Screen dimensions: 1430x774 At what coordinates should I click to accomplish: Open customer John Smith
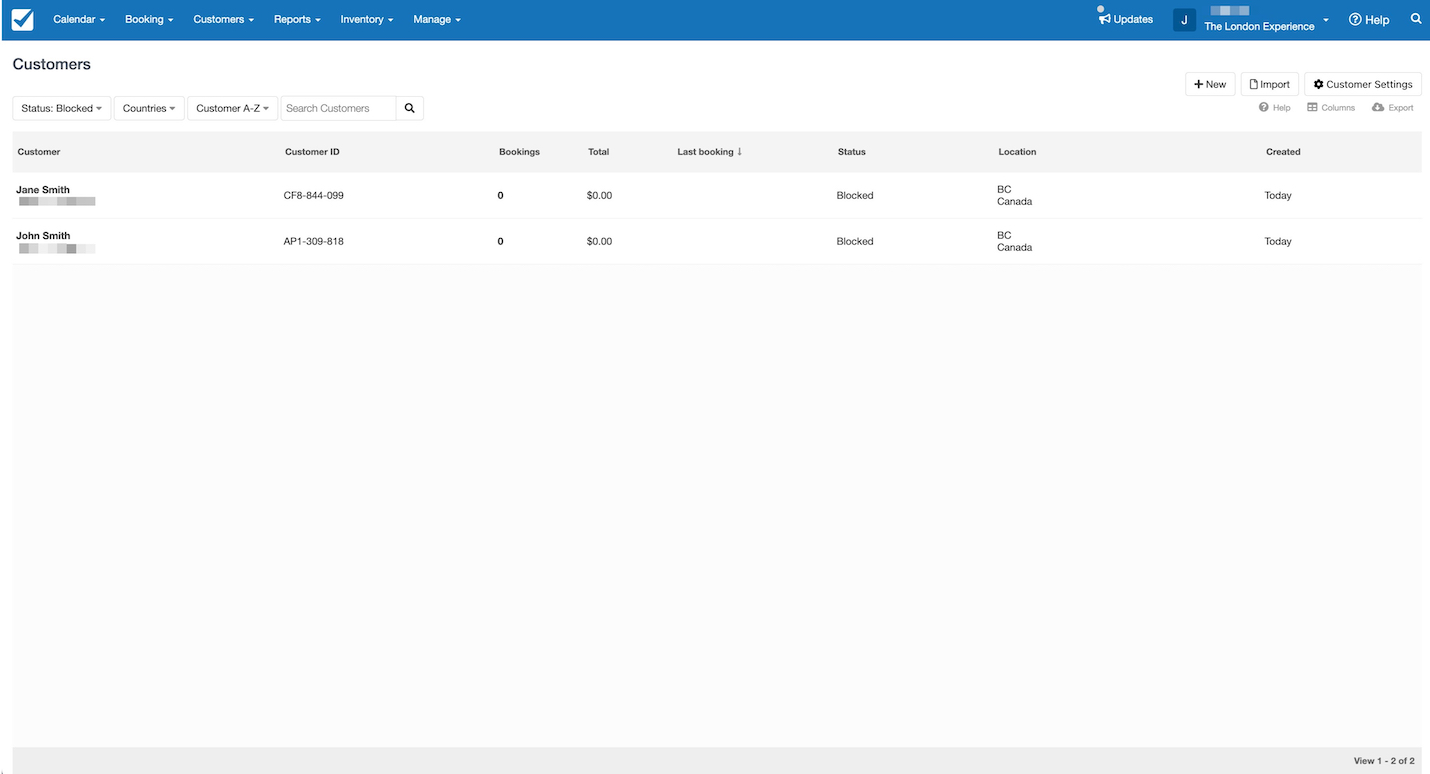coord(43,236)
